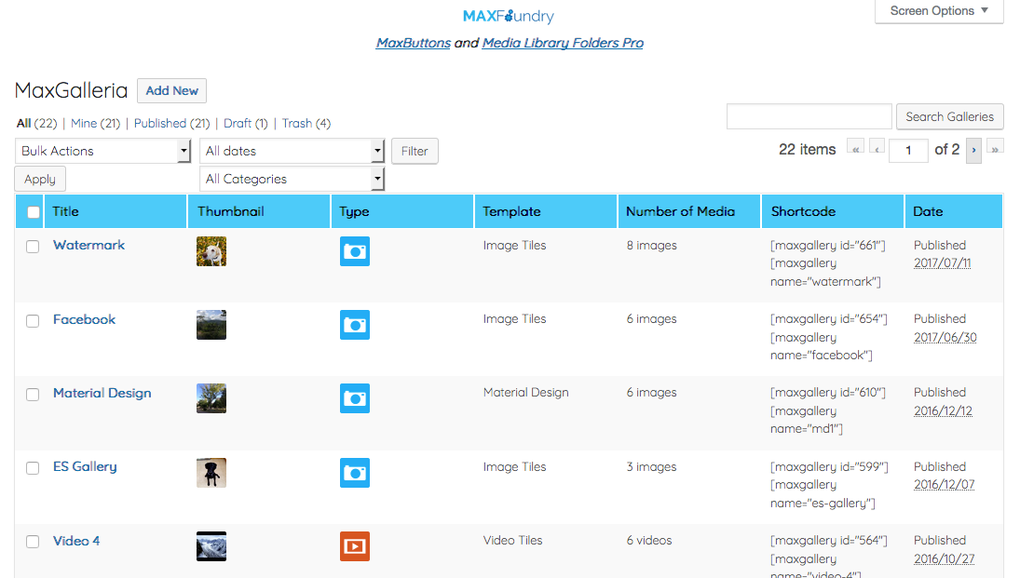Viewport: 1020px width, 578px height.
Task: Open the Media Library Folders Pro link
Action: click(562, 43)
